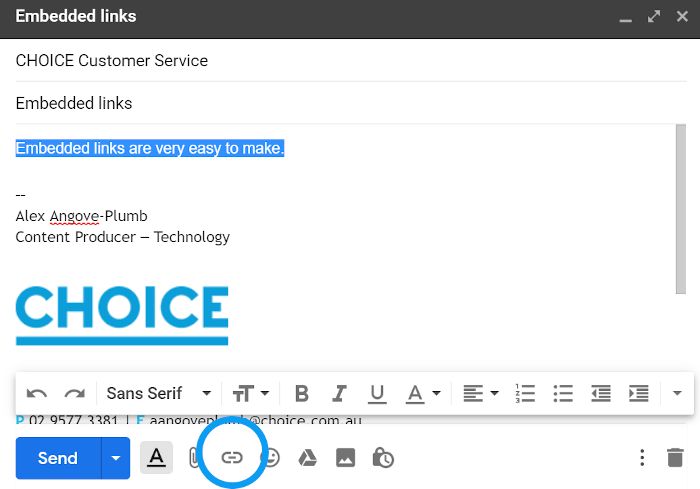Expand the text size dropdown

point(251,393)
